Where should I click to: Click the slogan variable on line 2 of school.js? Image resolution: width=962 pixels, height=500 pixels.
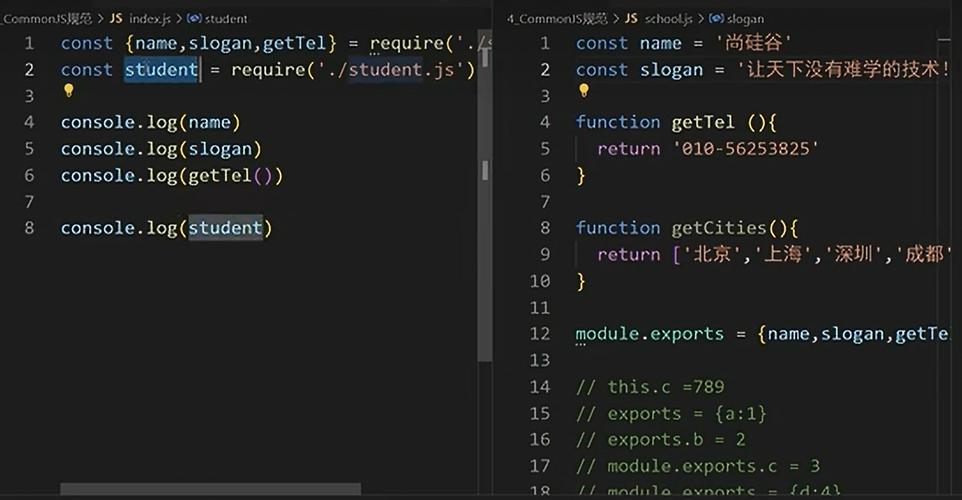coord(671,69)
